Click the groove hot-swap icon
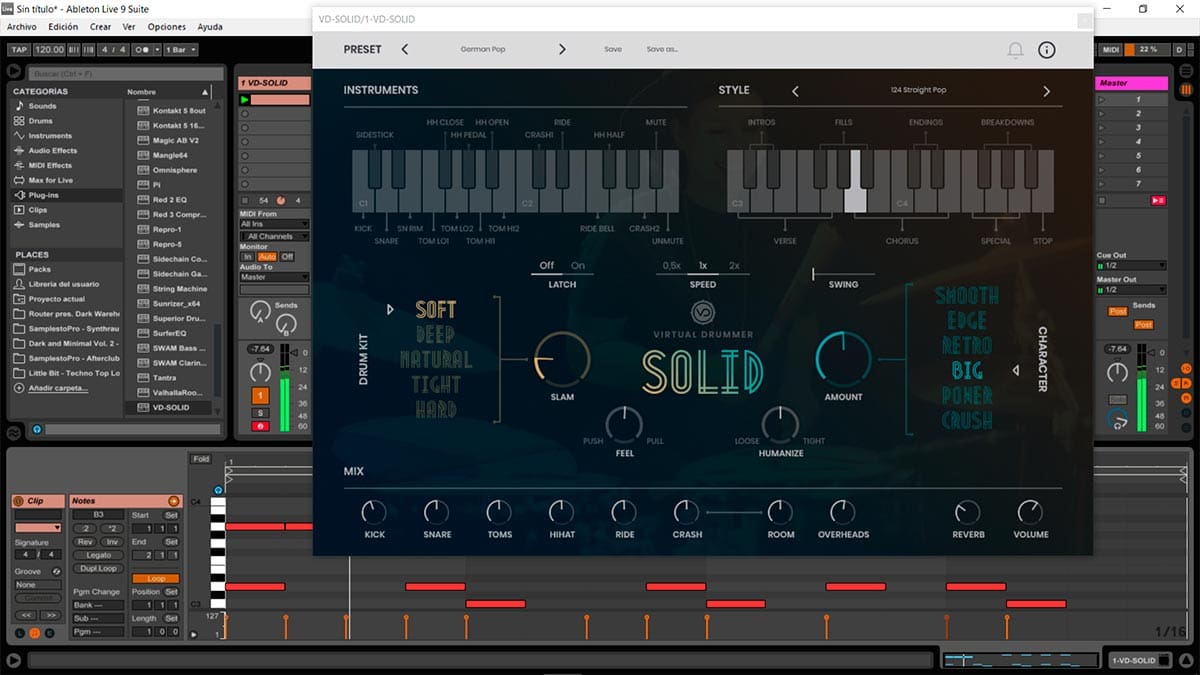The width and height of the screenshot is (1200, 675). coord(56,571)
